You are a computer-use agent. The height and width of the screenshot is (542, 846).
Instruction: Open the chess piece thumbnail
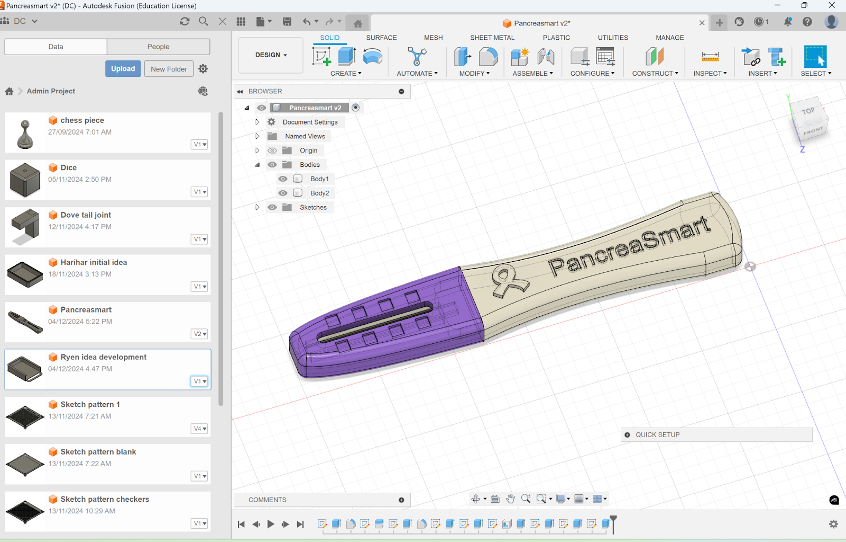click(23, 132)
